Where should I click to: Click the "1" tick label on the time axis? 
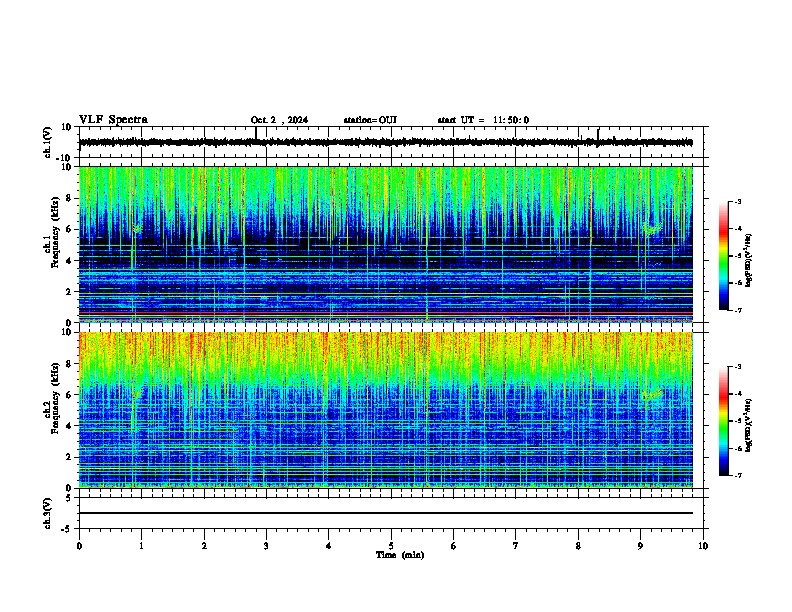141,546
